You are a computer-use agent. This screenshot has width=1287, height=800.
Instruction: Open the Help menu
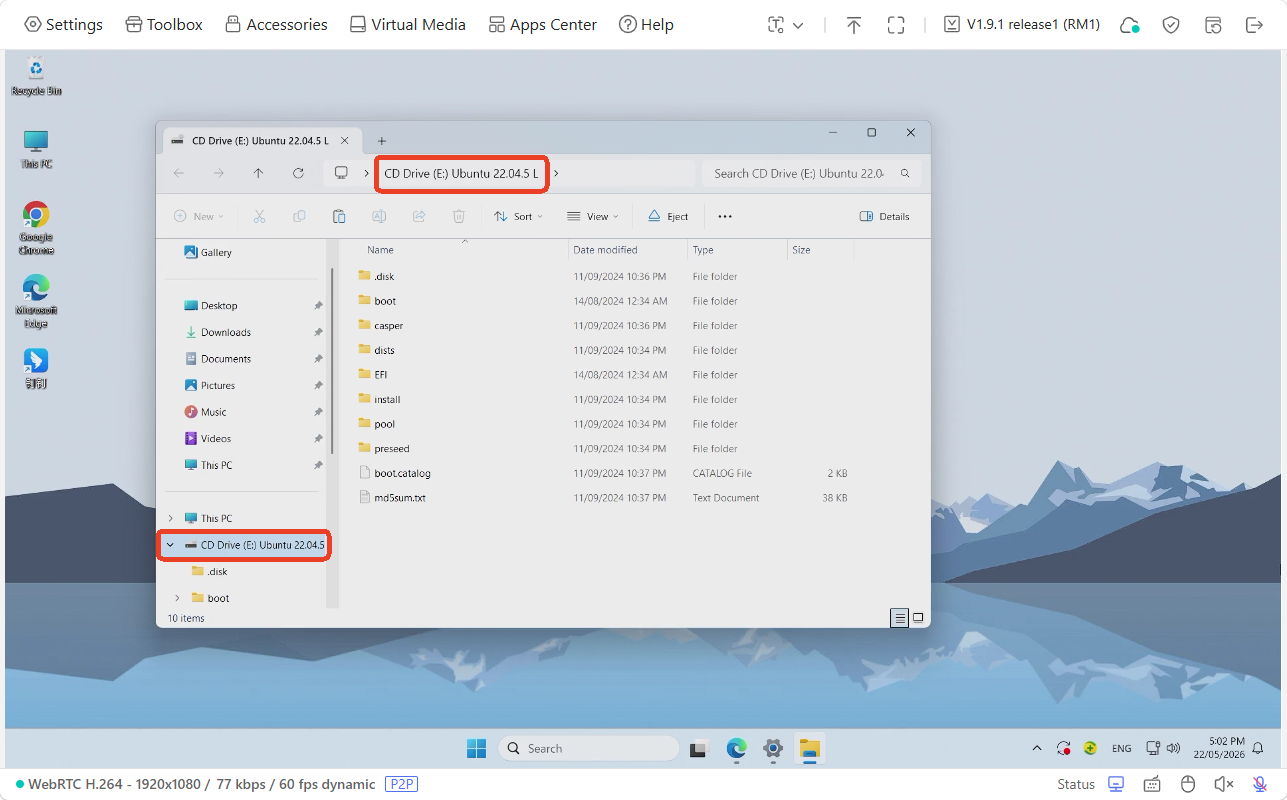645,25
